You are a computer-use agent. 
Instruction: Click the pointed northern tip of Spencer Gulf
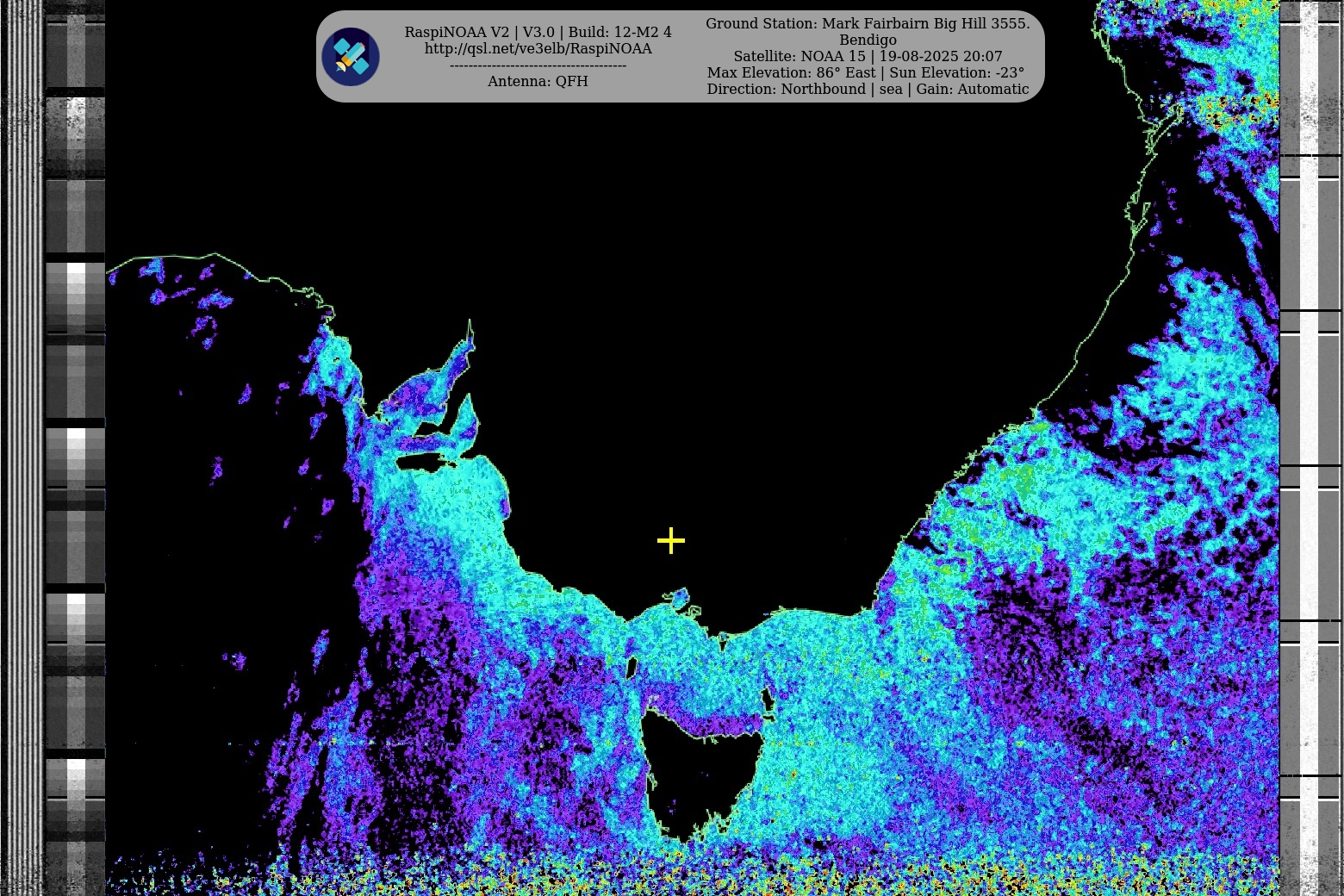(470, 326)
